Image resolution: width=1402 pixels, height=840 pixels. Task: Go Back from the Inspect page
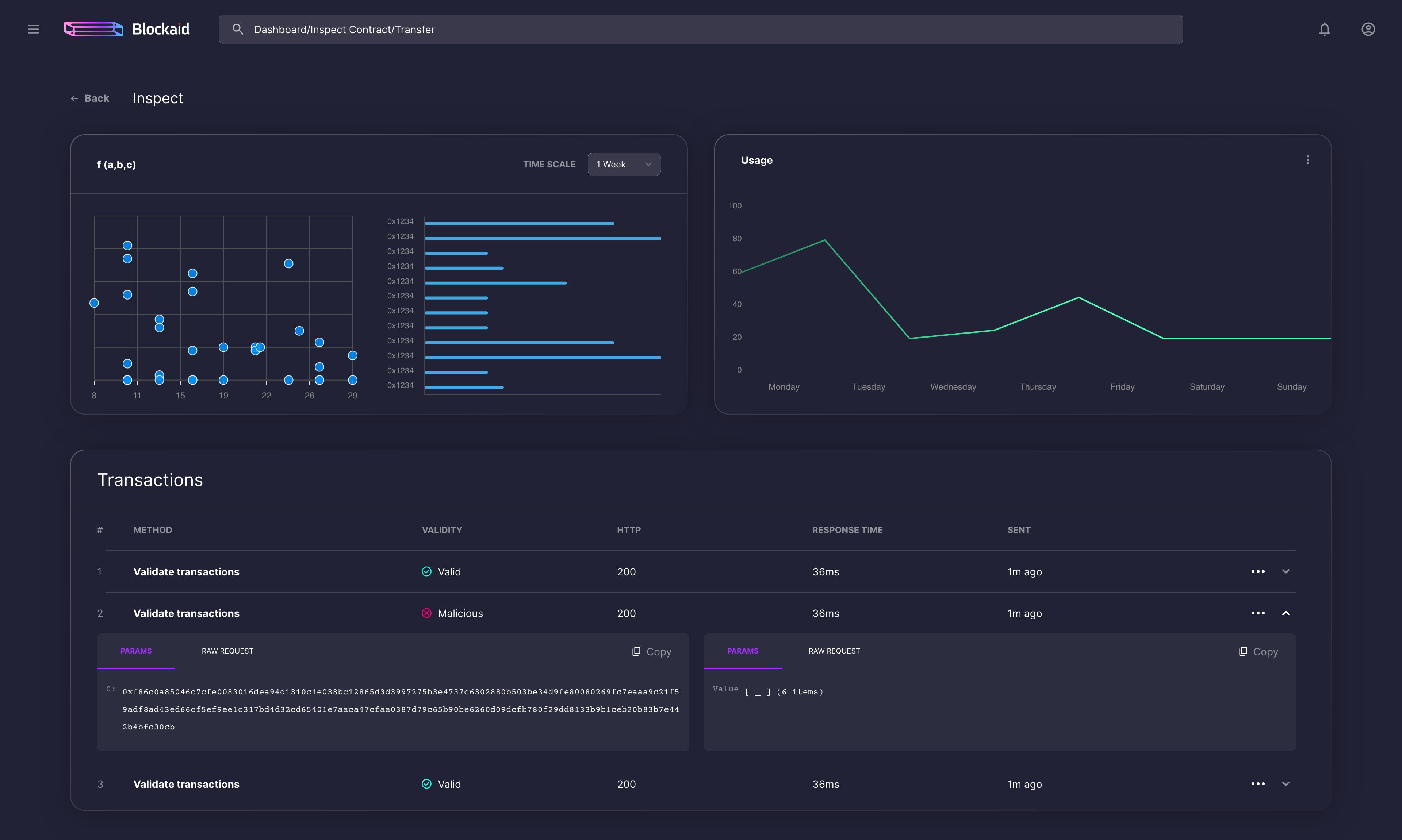point(90,99)
